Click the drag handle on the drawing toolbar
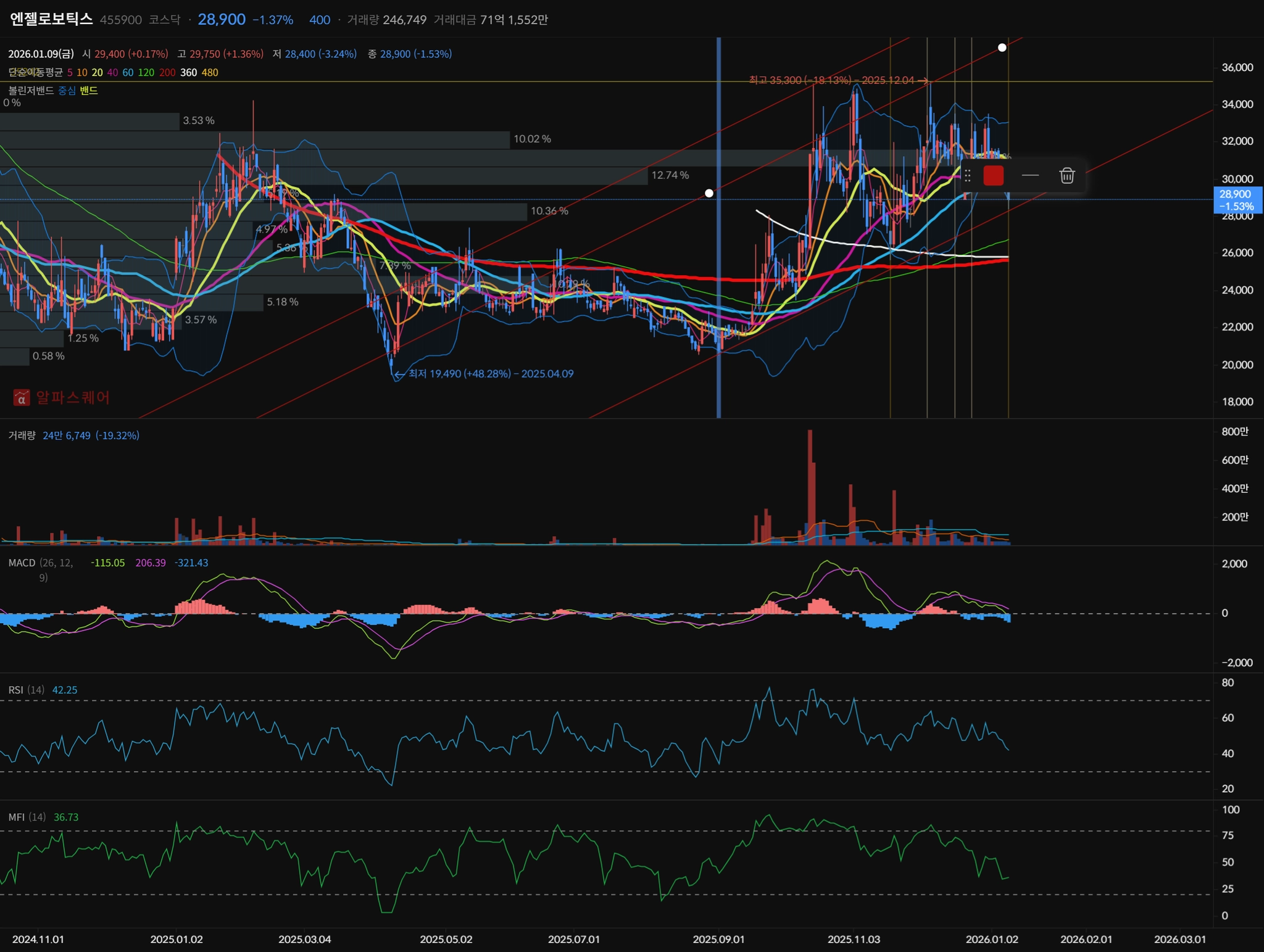The height and width of the screenshot is (952, 1264). (x=968, y=176)
